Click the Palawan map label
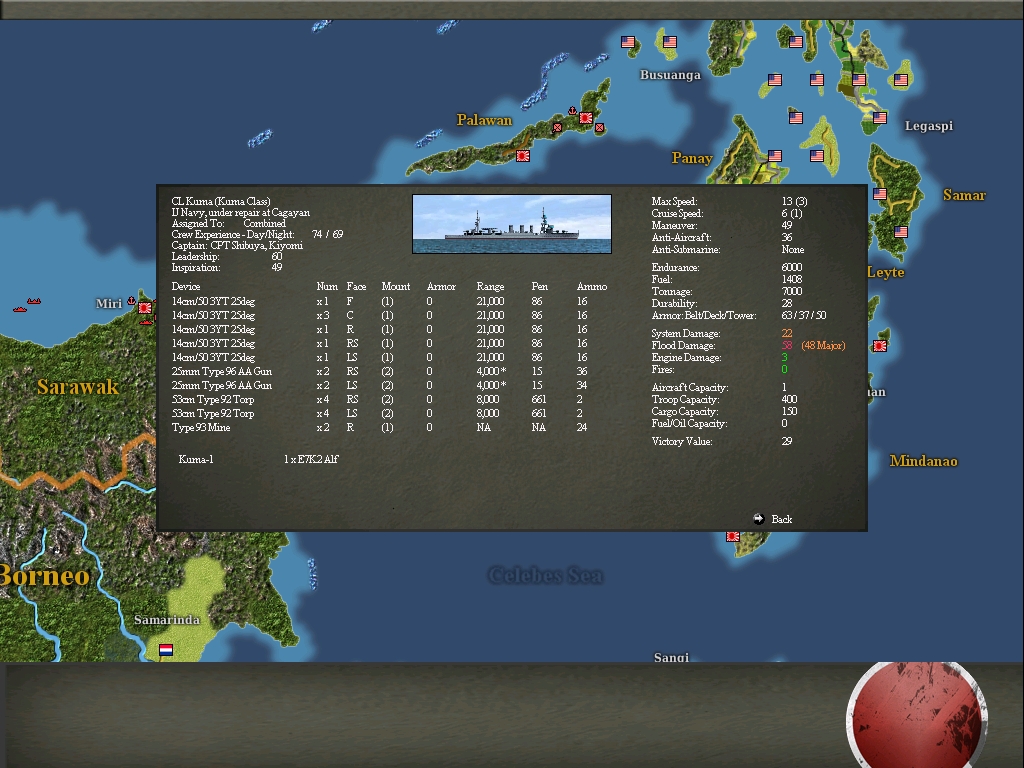The image size is (1024, 768). click(x=484, y=120)
